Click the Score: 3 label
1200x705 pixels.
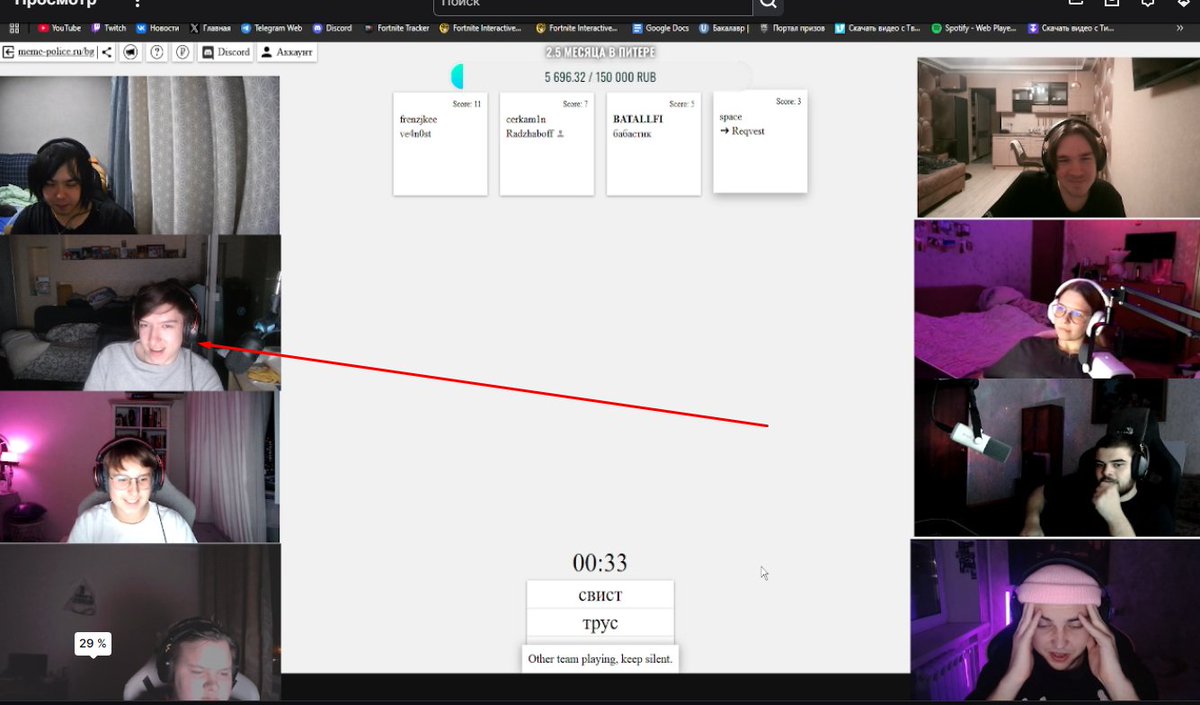(x=788, y=102)
